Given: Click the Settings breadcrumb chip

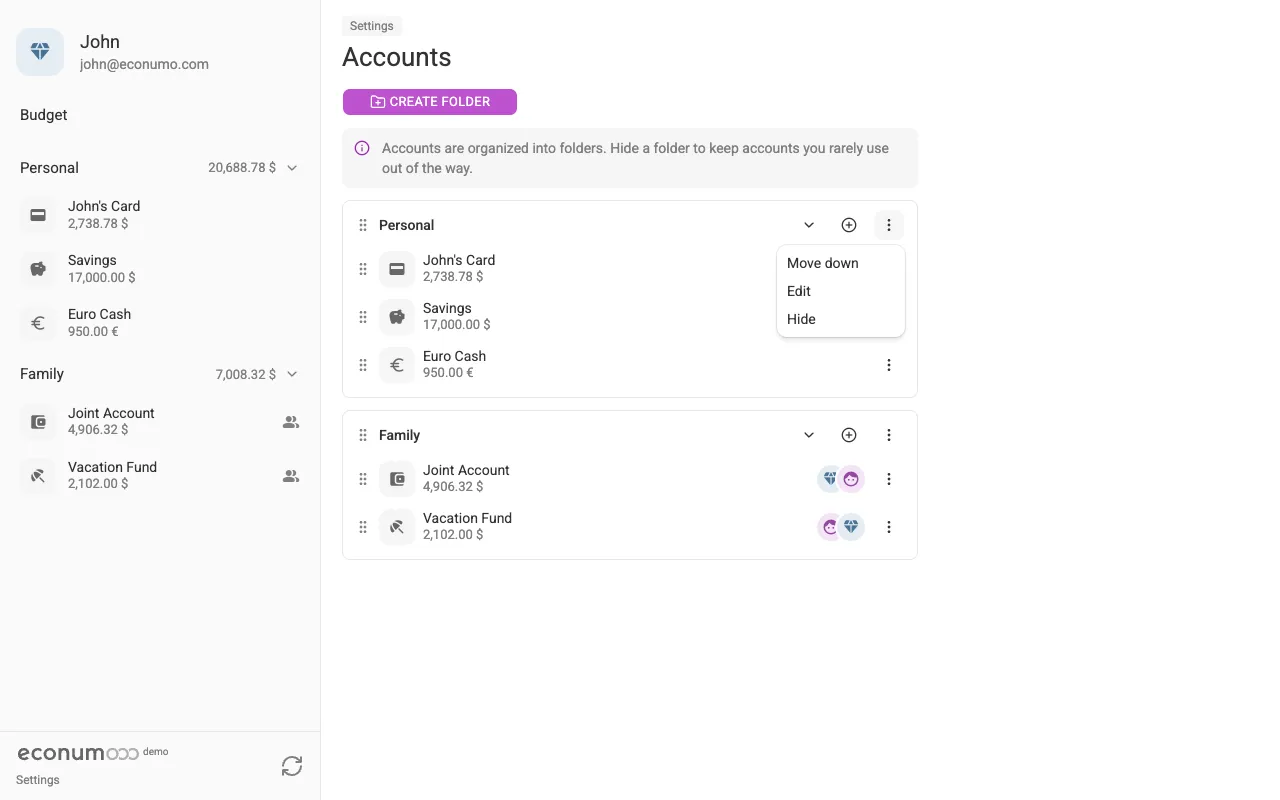Looking at the screenshot, I should pos(372,26).
